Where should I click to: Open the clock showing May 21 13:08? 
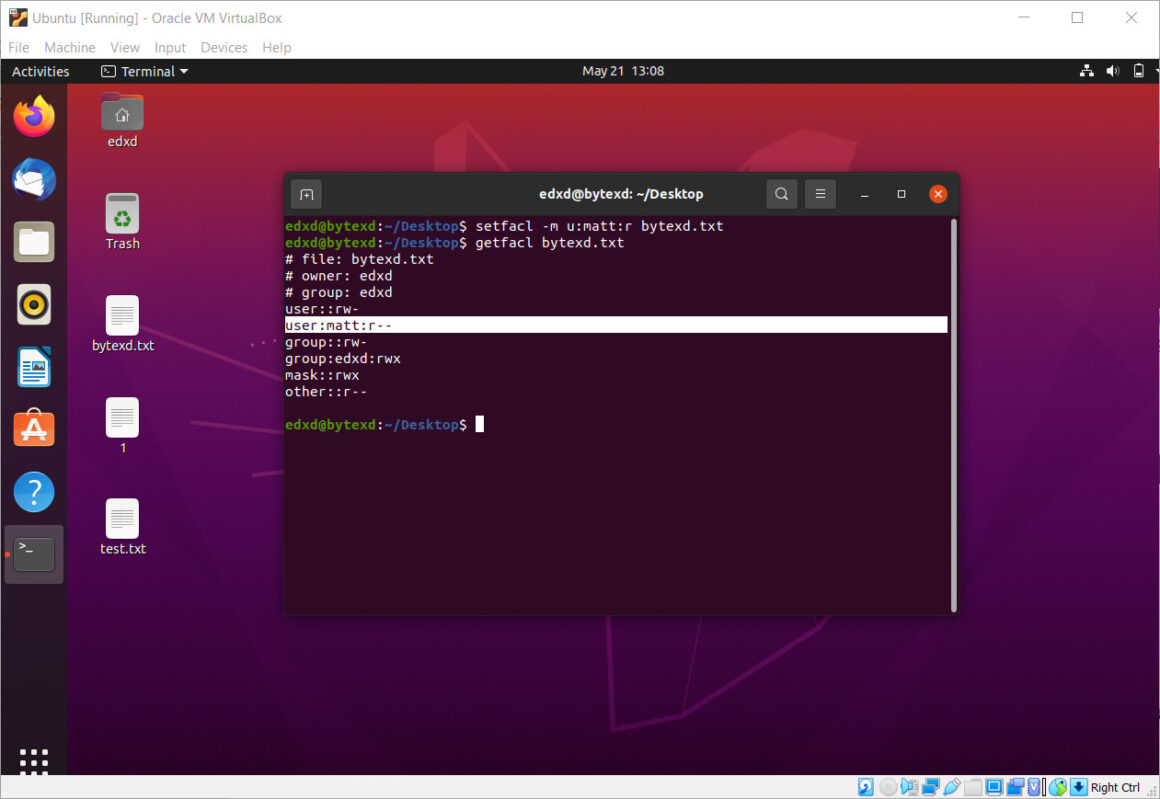point(623,71)
